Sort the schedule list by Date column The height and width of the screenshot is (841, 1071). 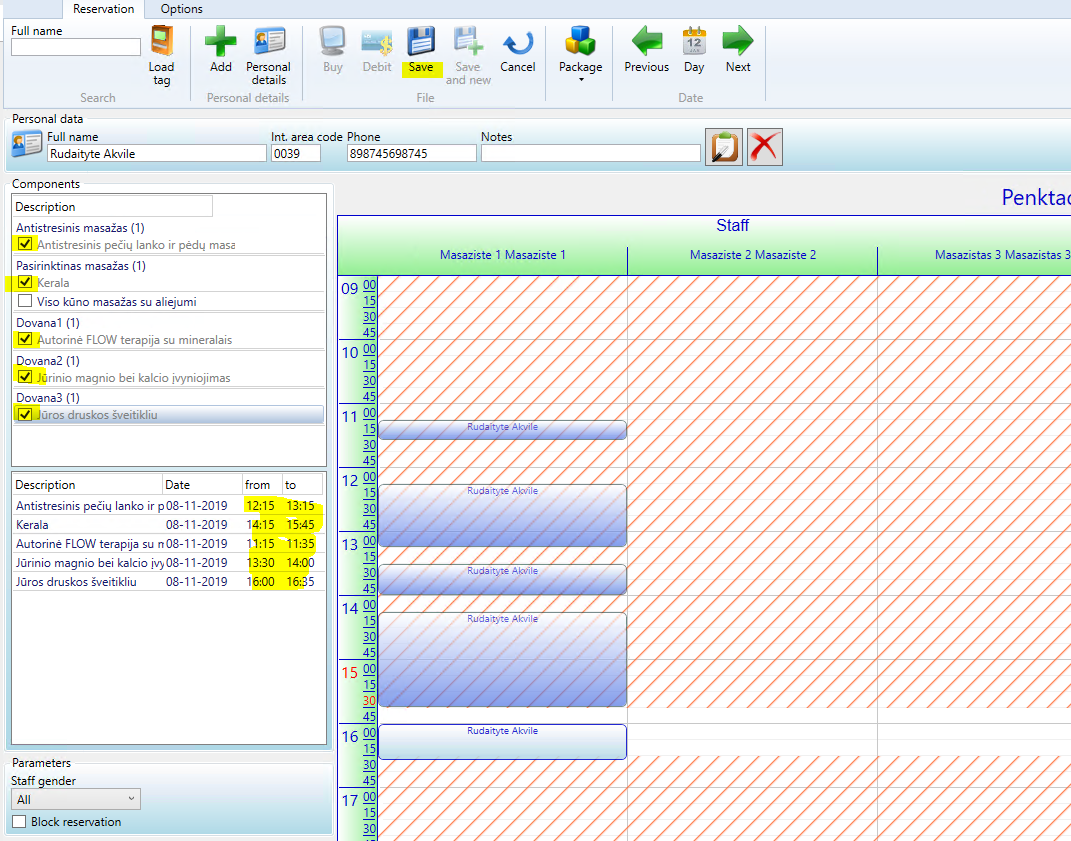(x=202, y=484)
